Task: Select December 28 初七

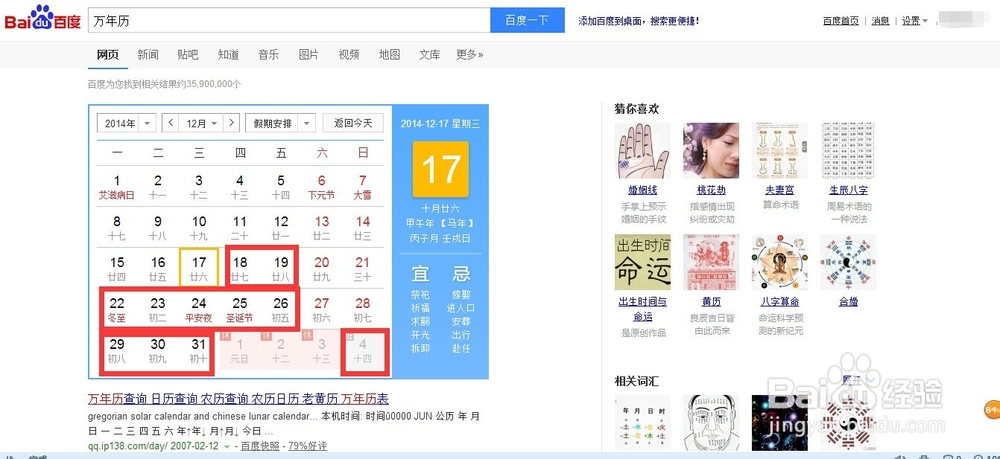Action: click(362, 310)
